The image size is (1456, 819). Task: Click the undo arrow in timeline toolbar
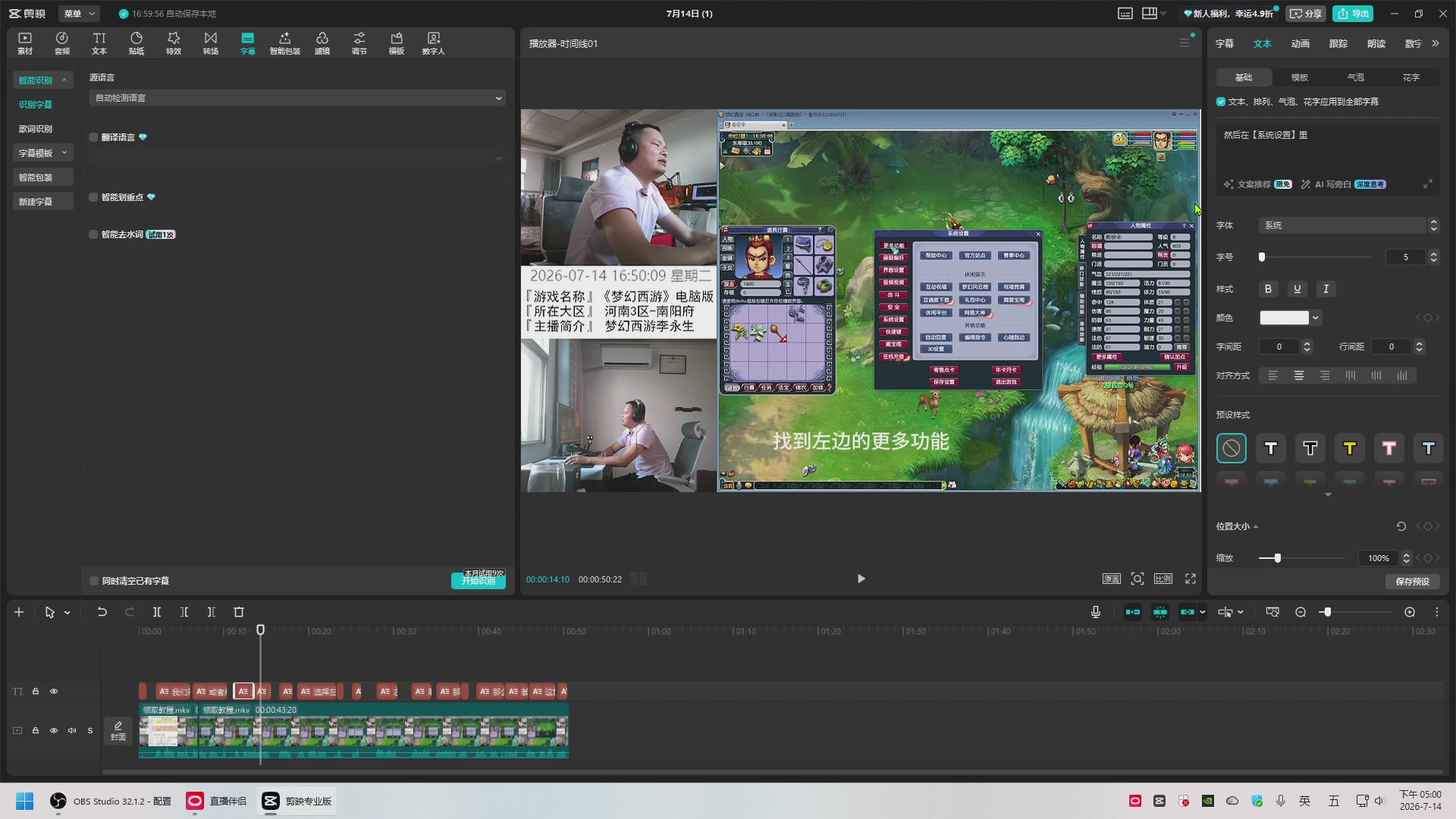click(102, 612)
